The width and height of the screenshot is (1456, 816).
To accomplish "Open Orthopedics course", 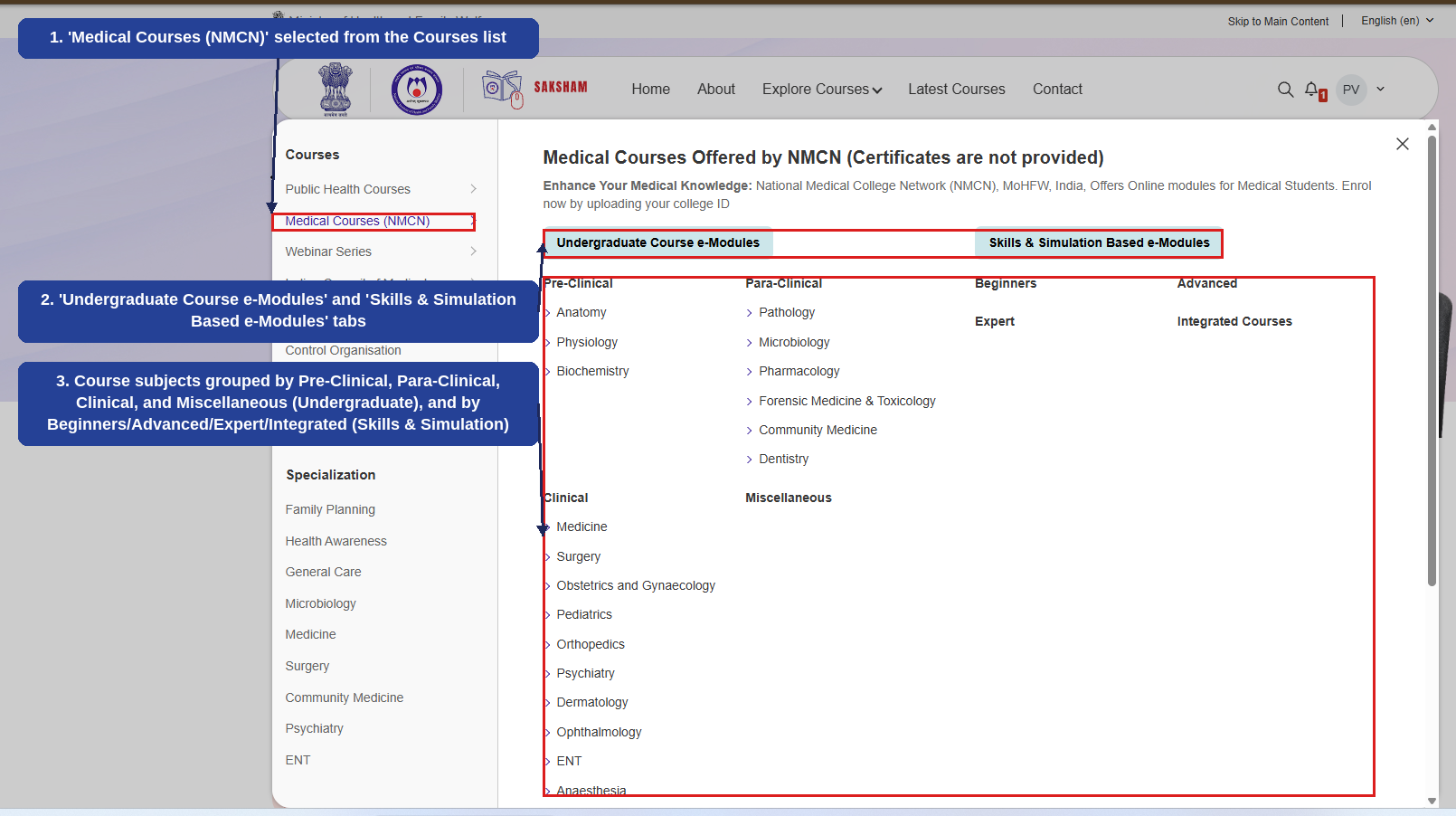I will tap(591, 644).
